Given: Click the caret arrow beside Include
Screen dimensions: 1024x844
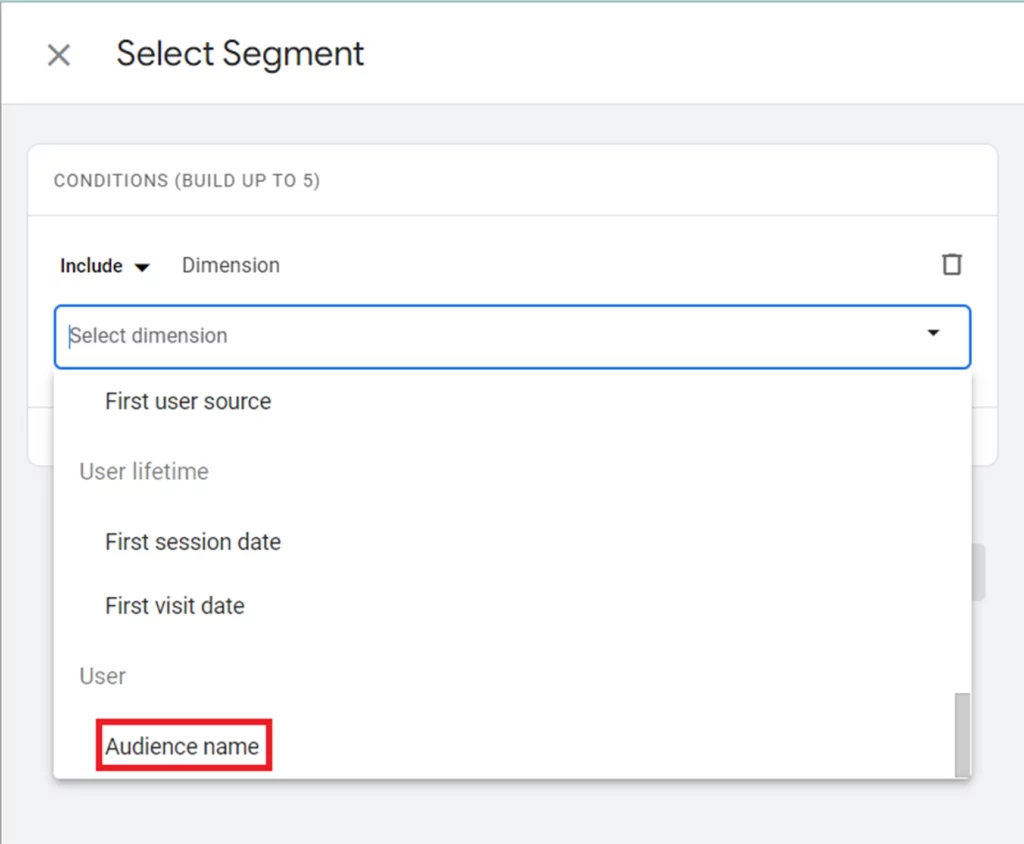Looking at the screenshot, I should click(x=142, y=267).
